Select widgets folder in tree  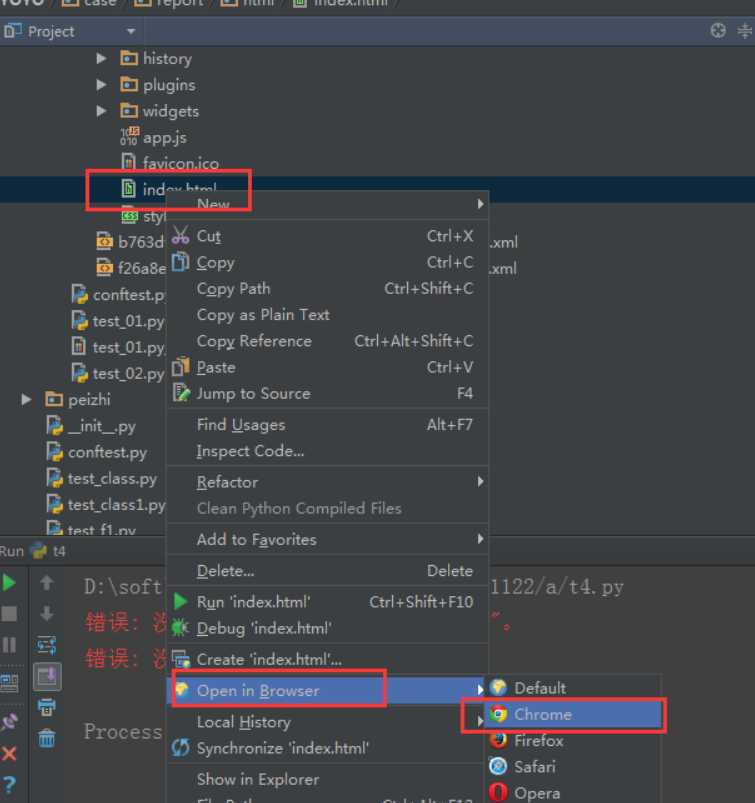pyautogui.click(x=159, y=111)
